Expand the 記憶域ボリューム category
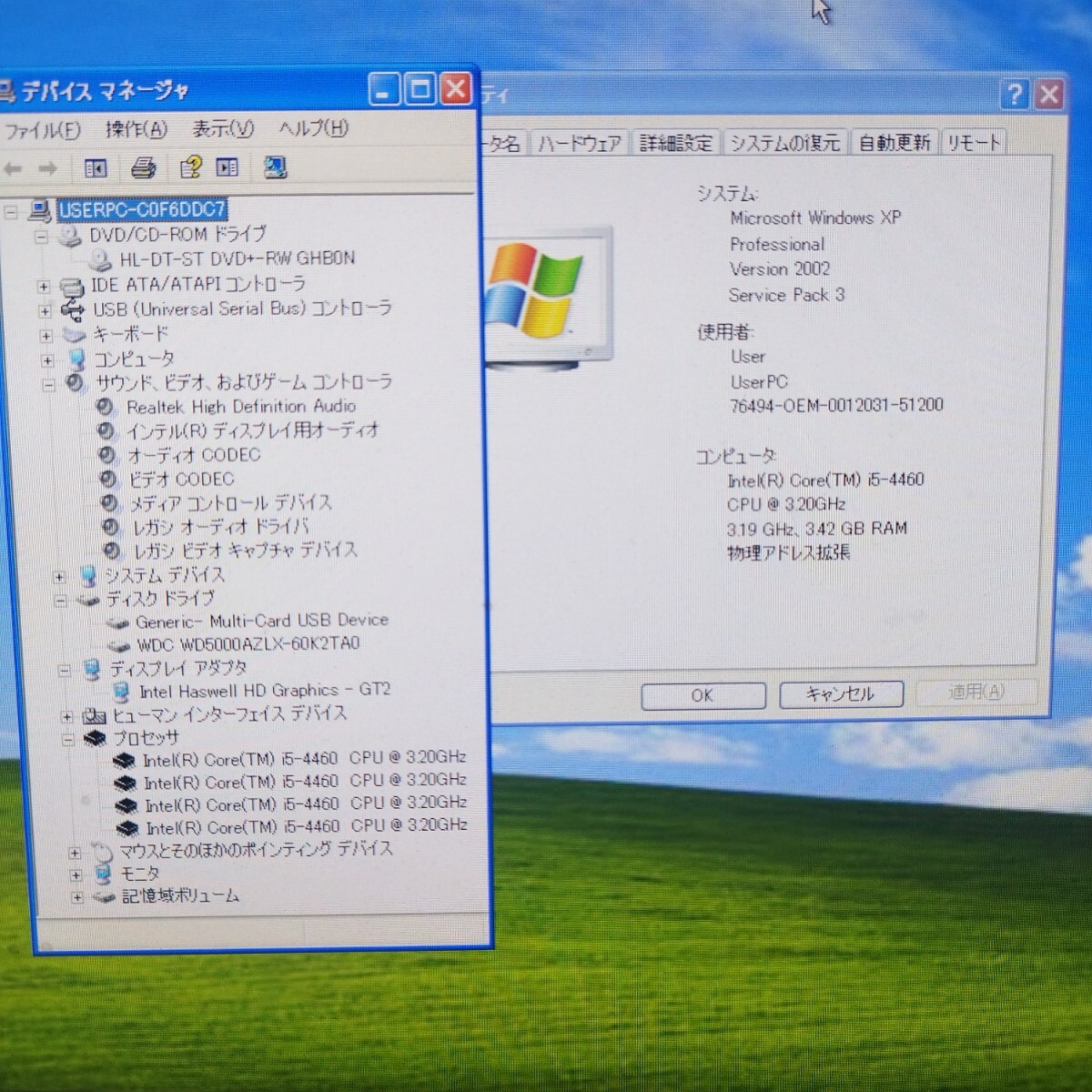Image resolution: width=1092 pixels, height=1092 pixels. [x=77, y=897]
